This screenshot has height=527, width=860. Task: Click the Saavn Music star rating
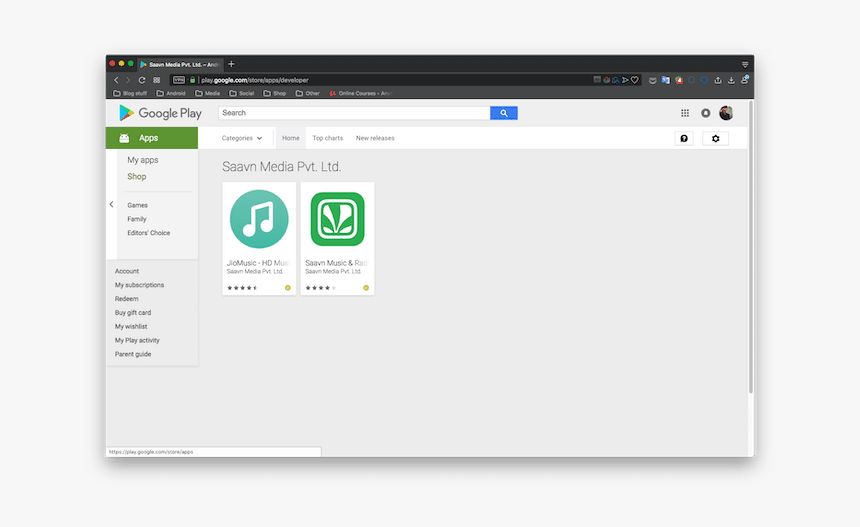point(320,288)
